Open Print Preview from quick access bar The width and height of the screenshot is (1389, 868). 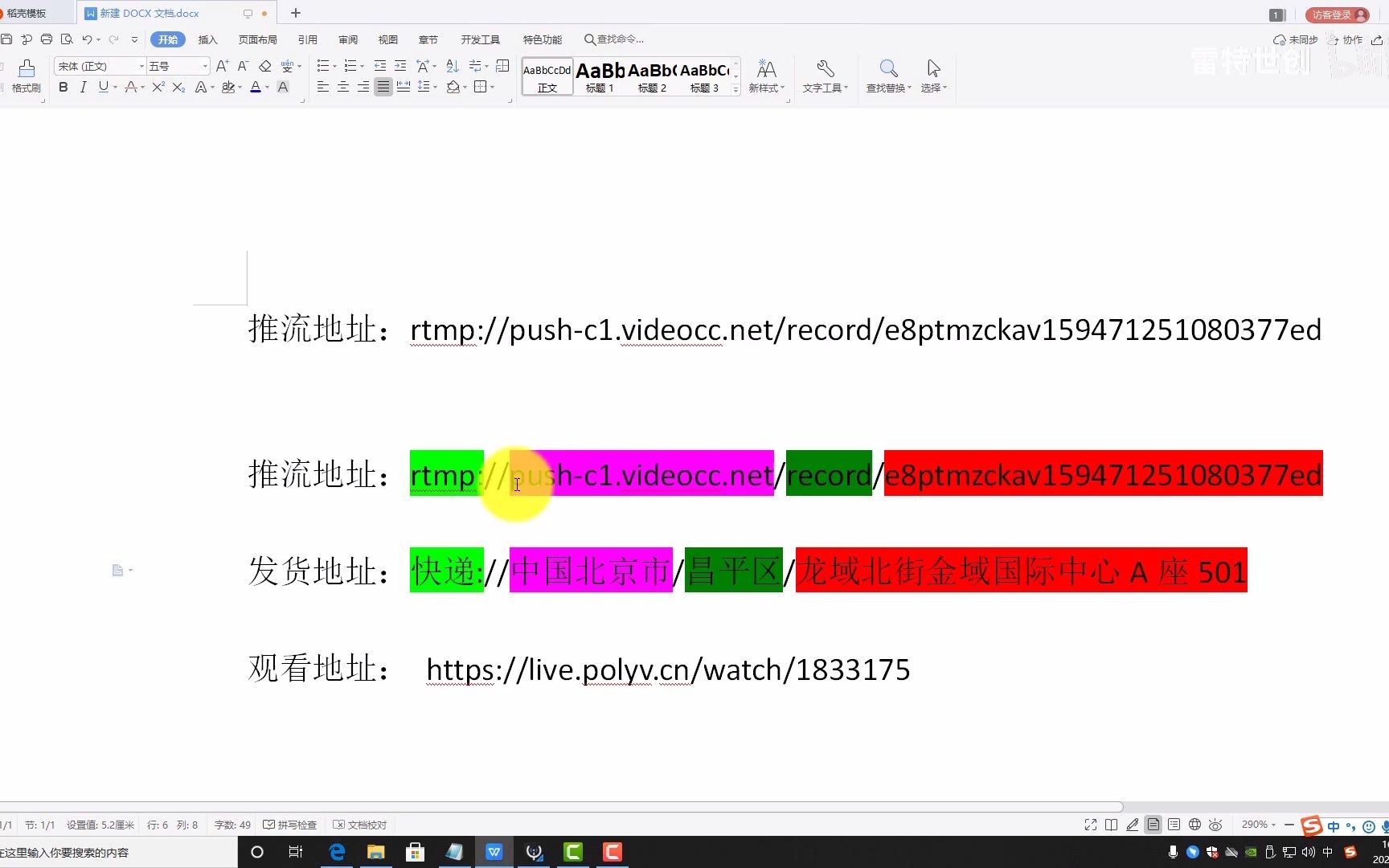click(x=67, y=39)
